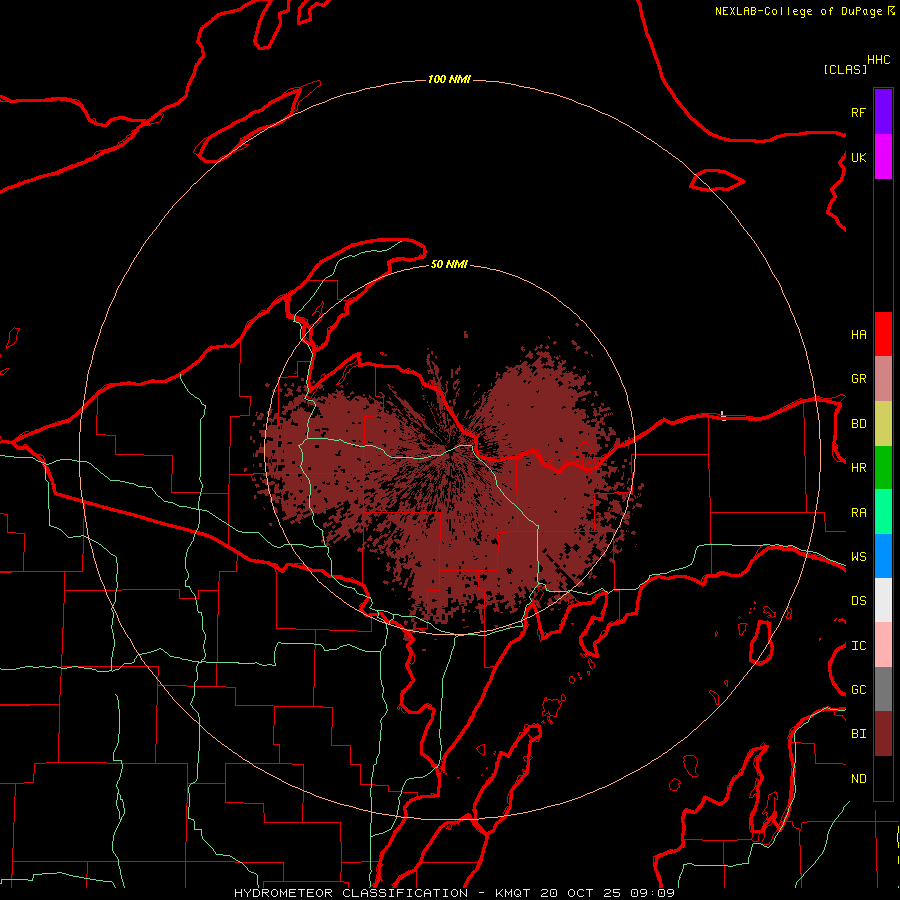Click the UK magenta legend color
The width and height of the screenshot is (900, 900).
[x=883, y=157]
